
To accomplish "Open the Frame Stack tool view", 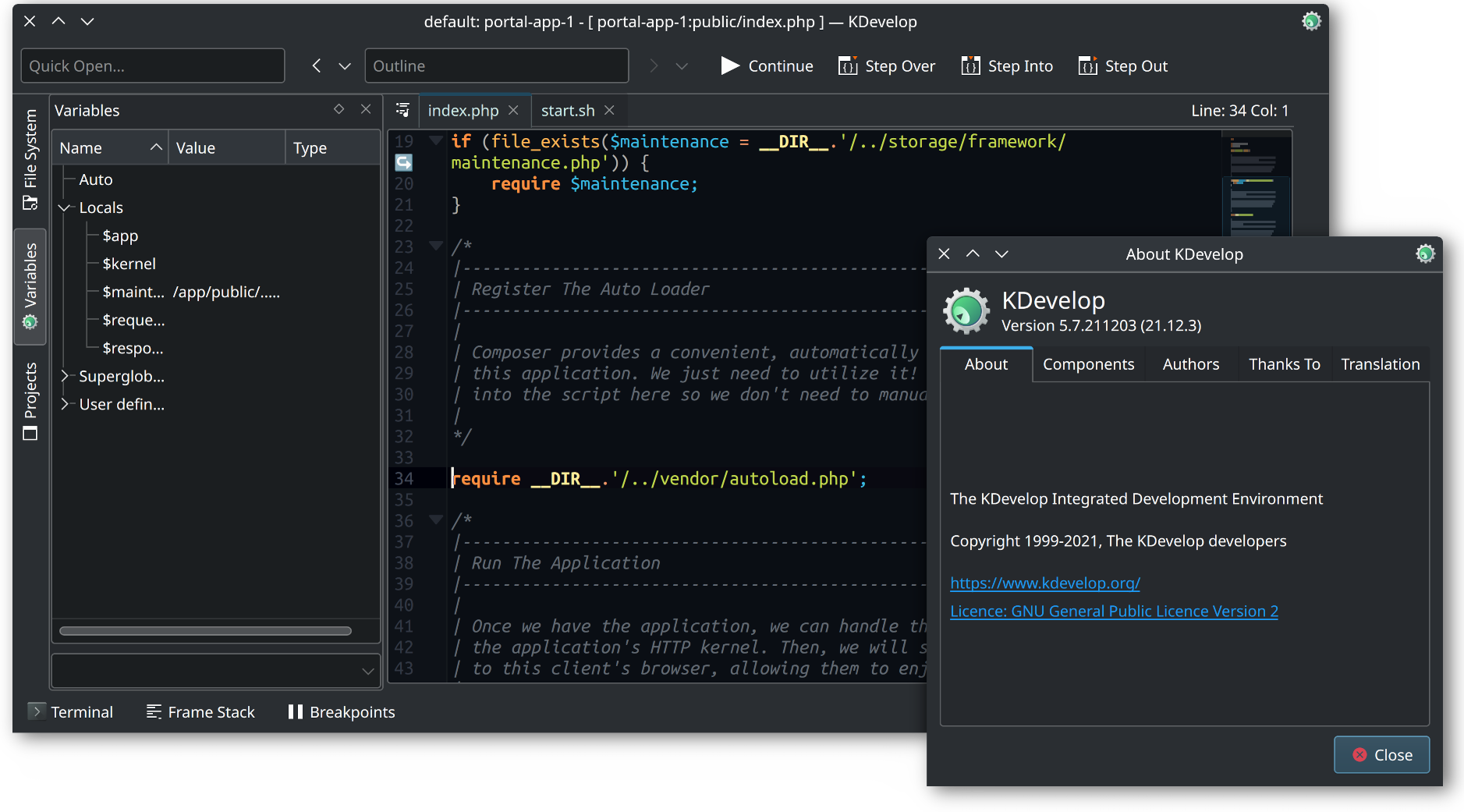I will click(201, 711).
